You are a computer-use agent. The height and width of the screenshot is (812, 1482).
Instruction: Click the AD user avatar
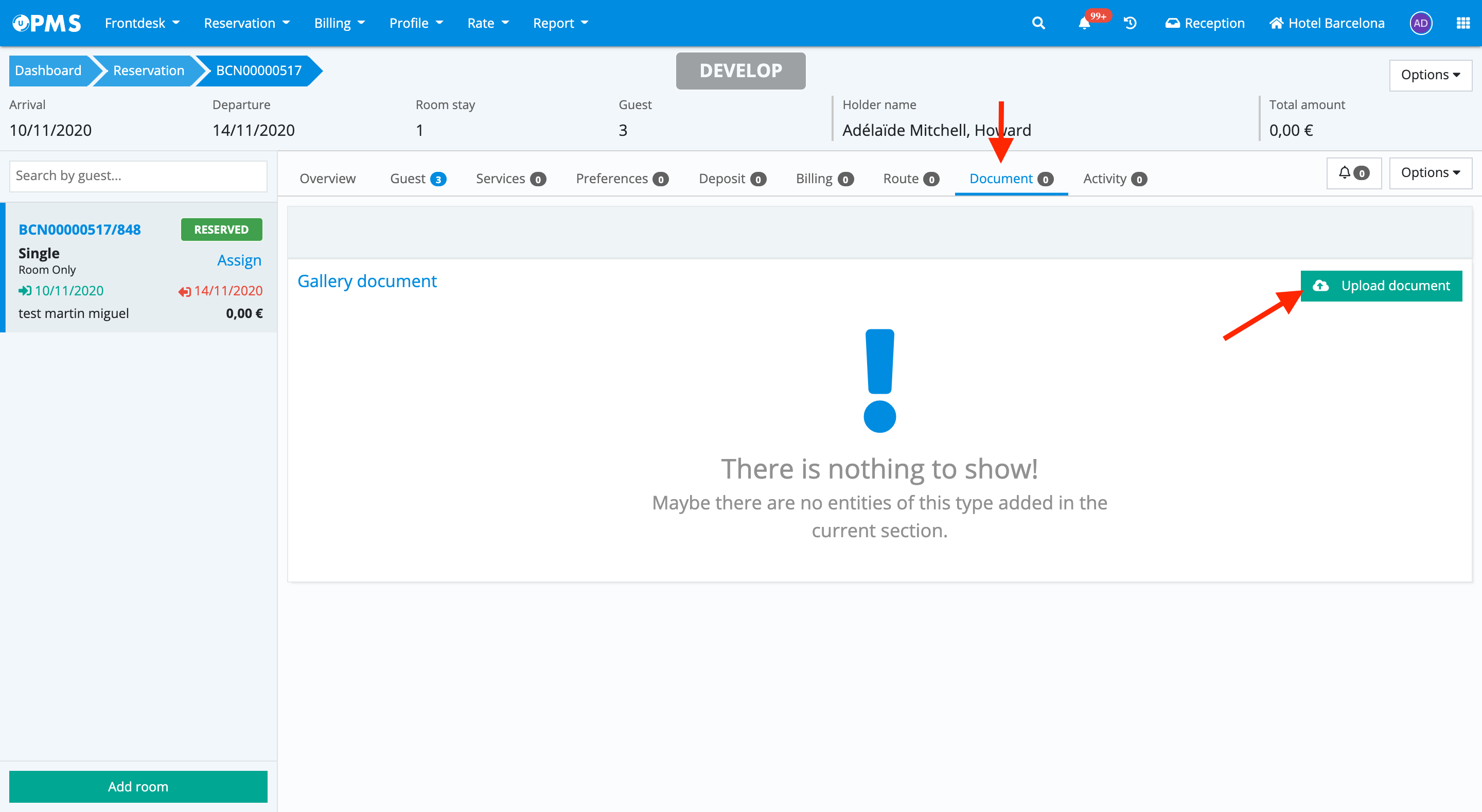[x=1420, y=23]
